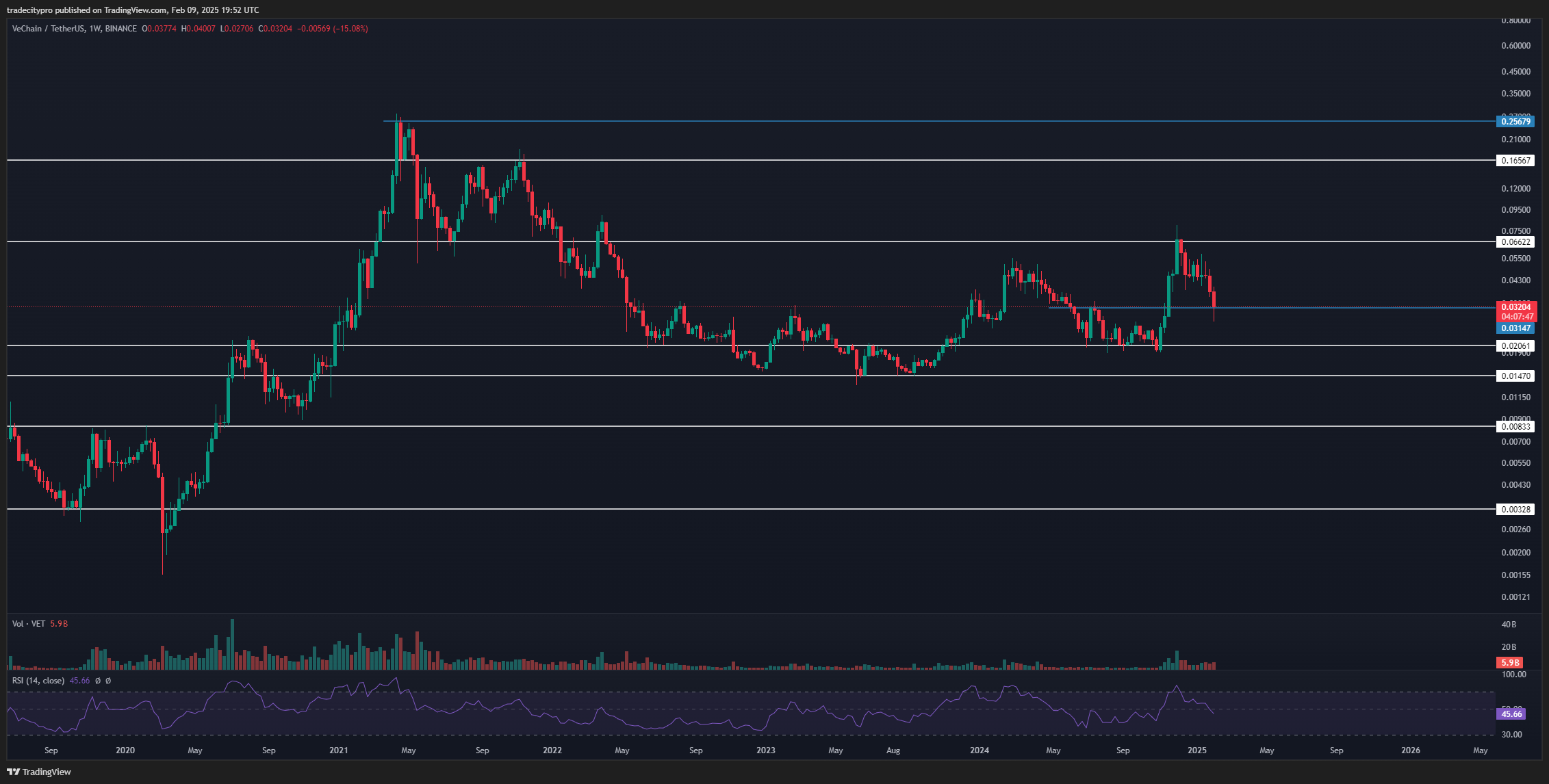1549x784 pixels.
Task: Click the 0.00260 price axis label
Action: pos(1515,530)
